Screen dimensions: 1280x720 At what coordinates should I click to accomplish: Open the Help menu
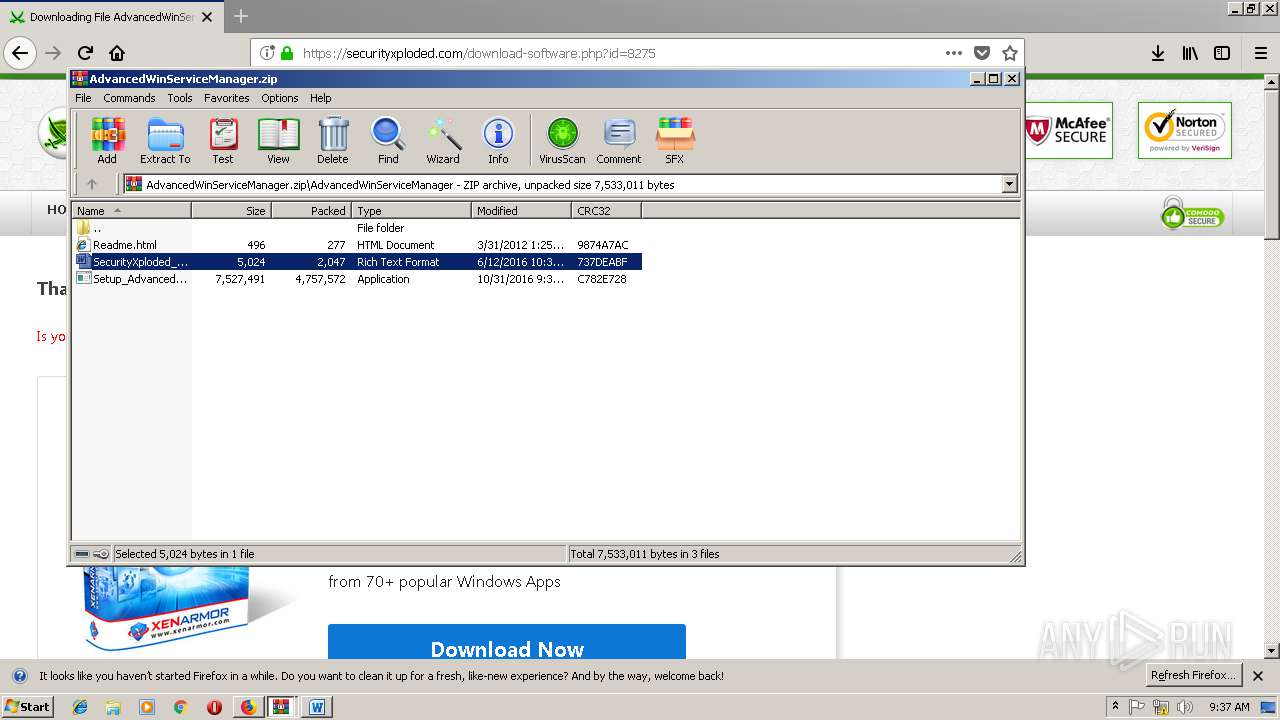tap(320, 98)
